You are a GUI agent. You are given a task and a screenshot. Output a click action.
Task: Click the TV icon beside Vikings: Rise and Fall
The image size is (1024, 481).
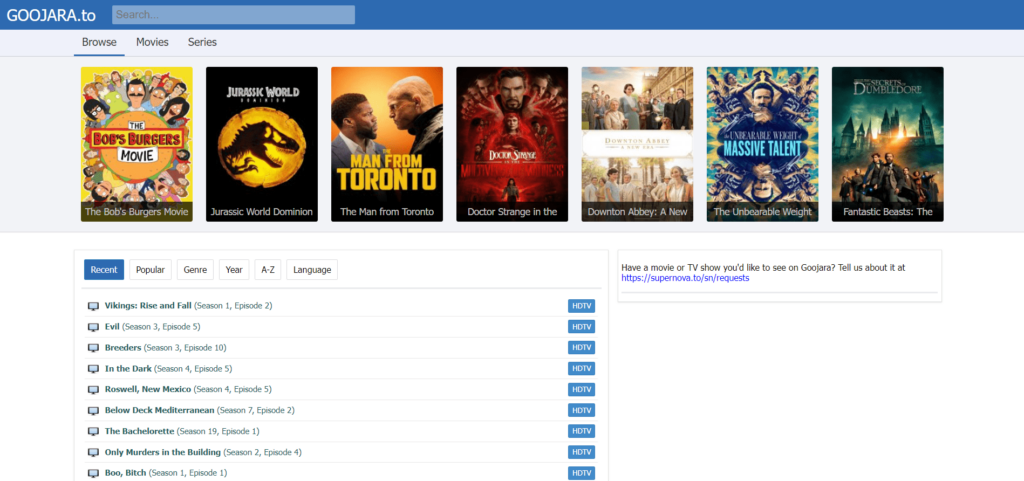click(94, 306)
